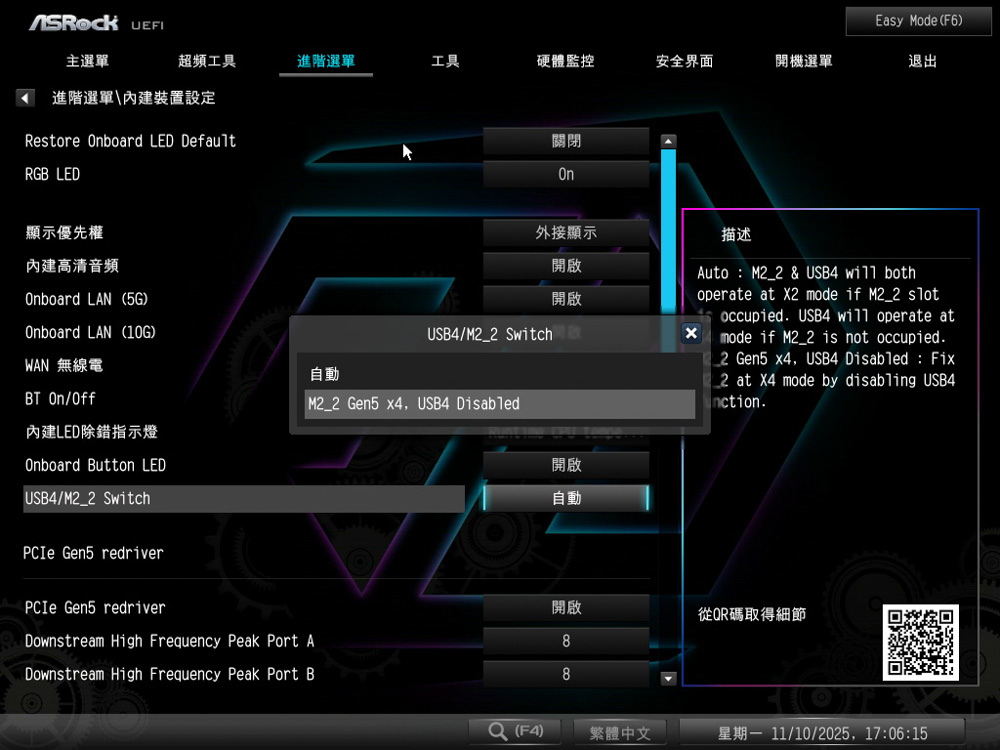Click Downstream High Frequency Peak Port A value
Viewport: 1000px width, 750px height.
(566, 641)
